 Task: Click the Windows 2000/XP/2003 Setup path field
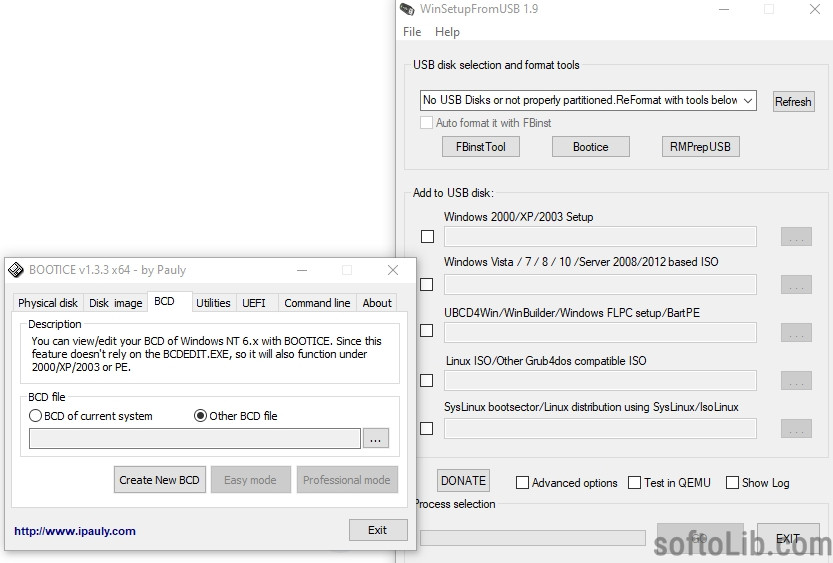[x=600, y=236]
